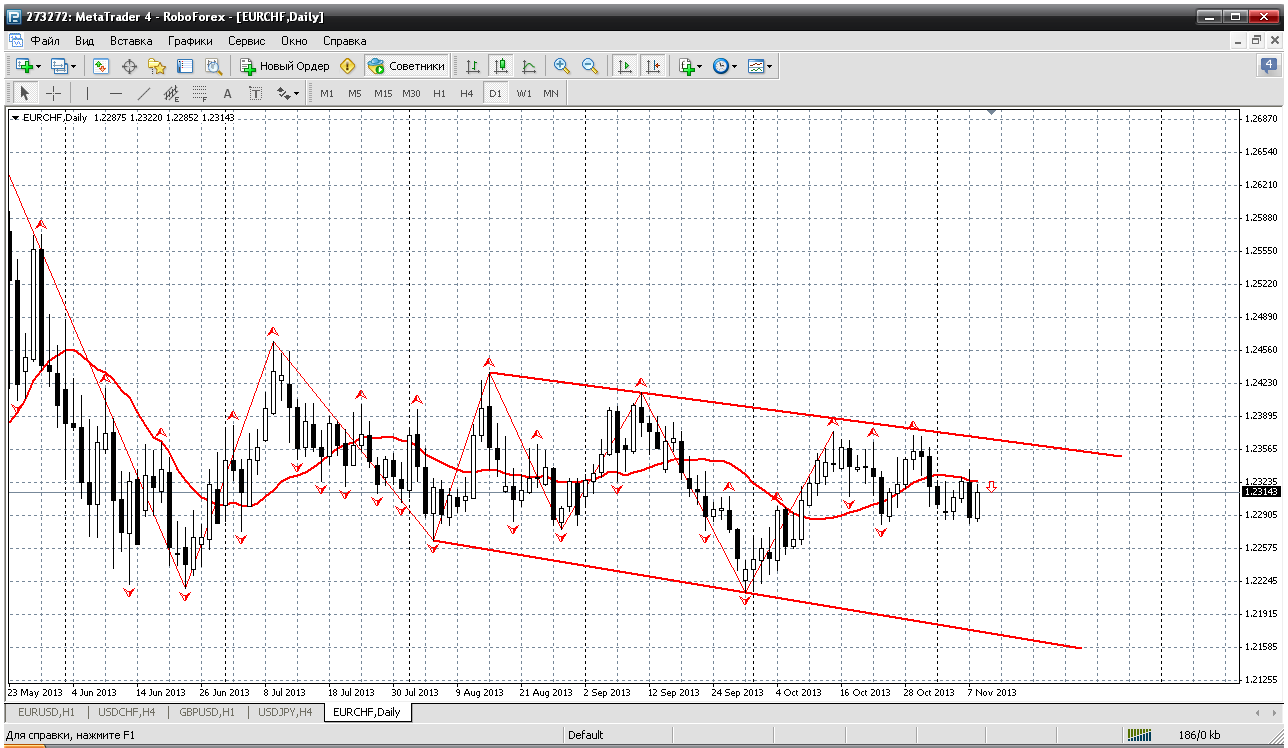Open the Графики menu
The height and width of the screenshot is (748, 1288).
point(190,41)
